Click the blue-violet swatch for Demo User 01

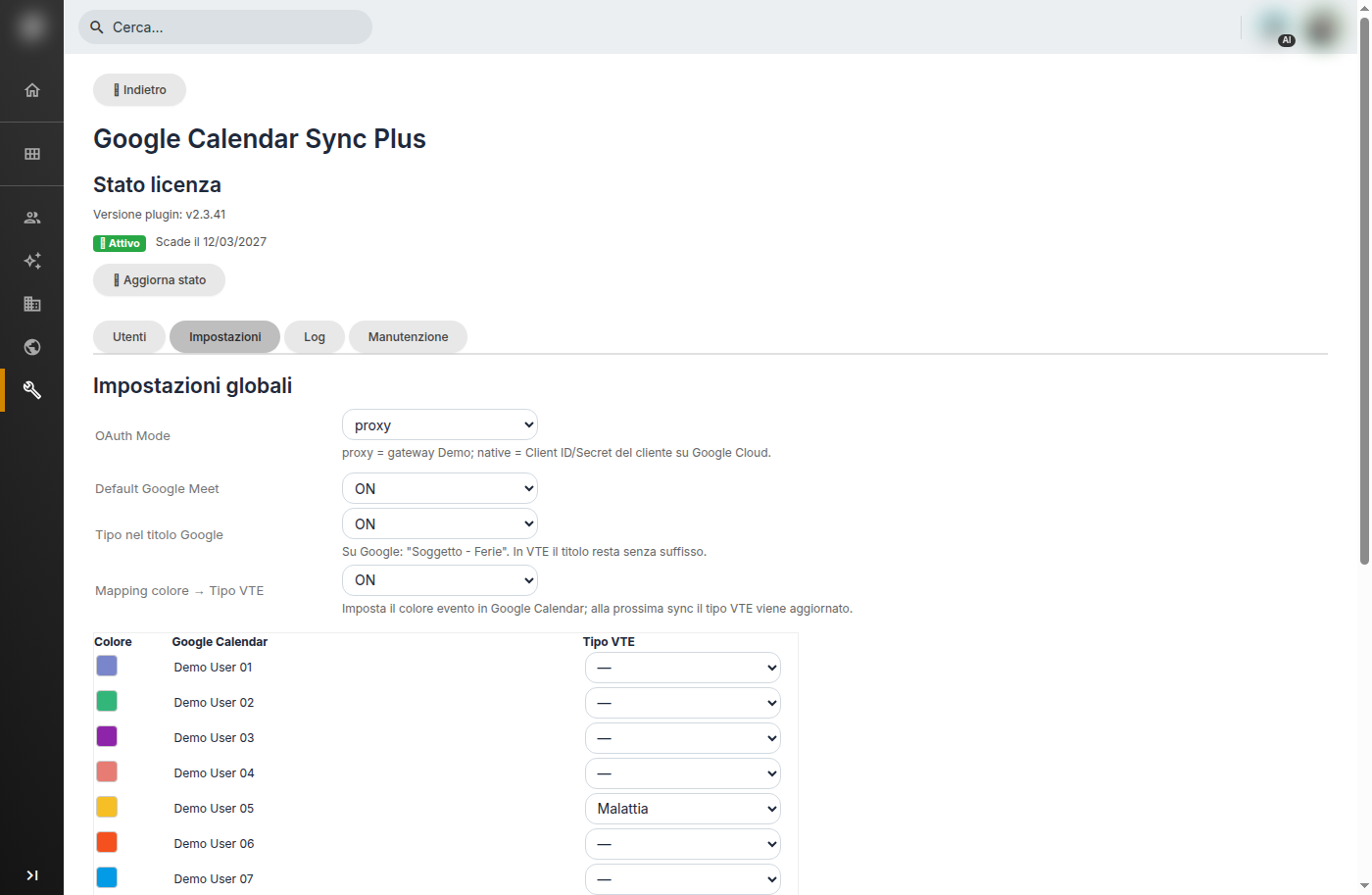pyautogui.click(x=107, y=666)
